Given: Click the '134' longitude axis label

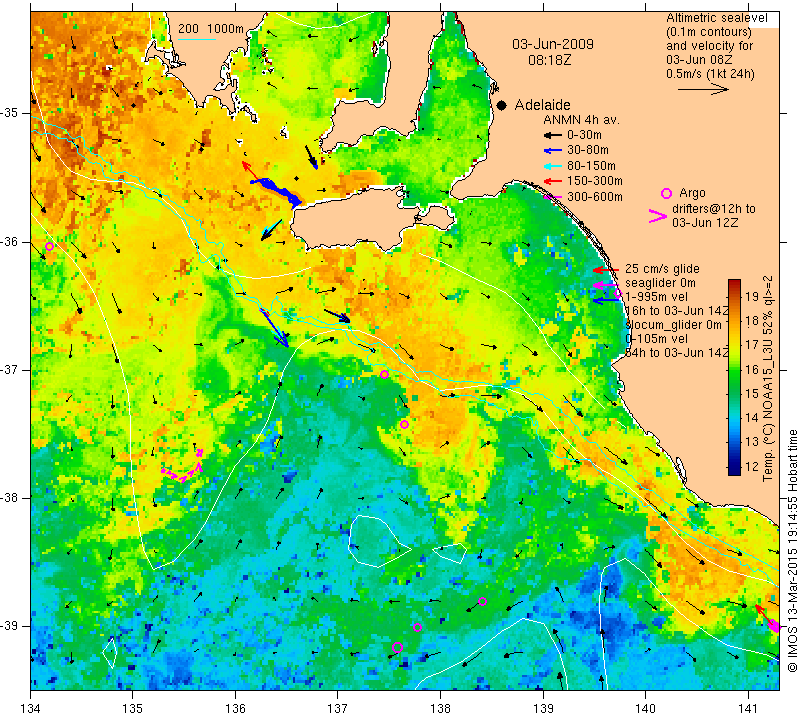Looking at the screenshot, I should coord(31,709).
